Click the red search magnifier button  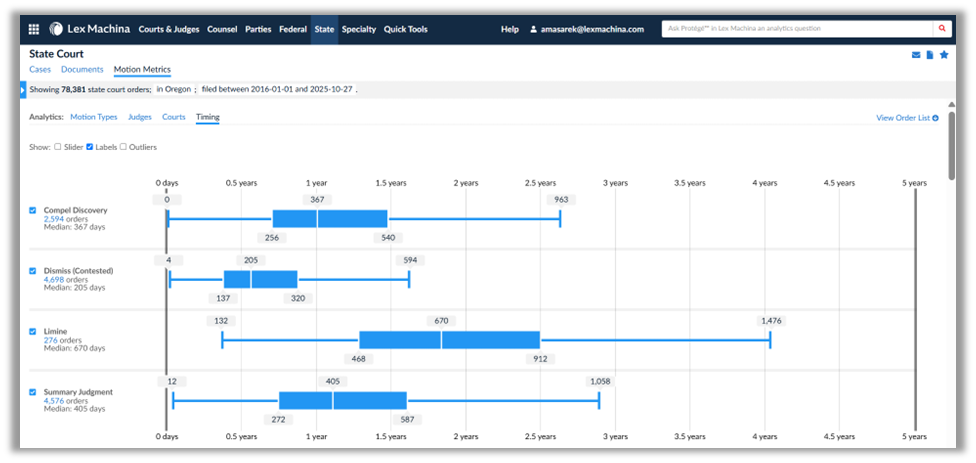pyautogui.click(x=942, y=29)
